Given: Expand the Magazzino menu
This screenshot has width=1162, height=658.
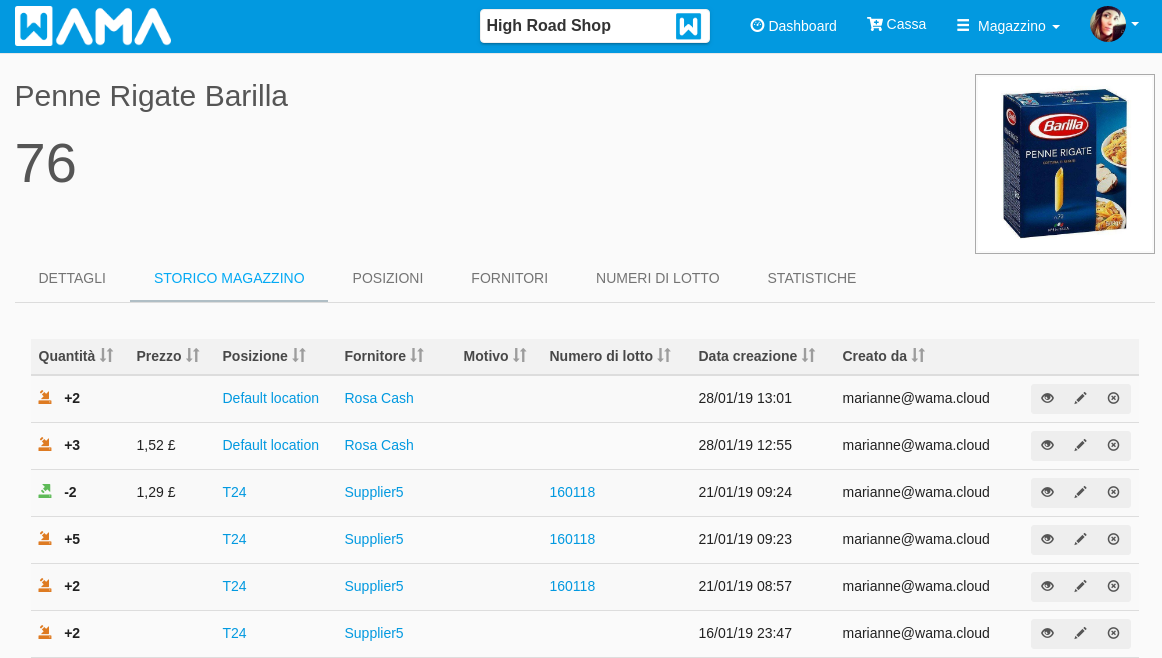Looking at the screenshot, I should coord(1009,26).
